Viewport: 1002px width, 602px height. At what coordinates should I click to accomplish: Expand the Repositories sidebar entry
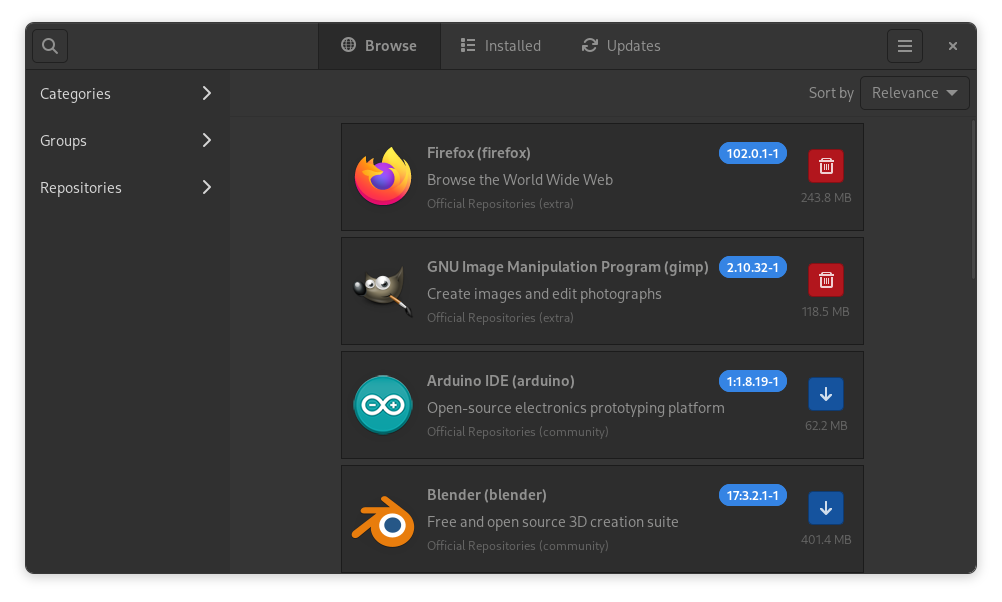127,187
